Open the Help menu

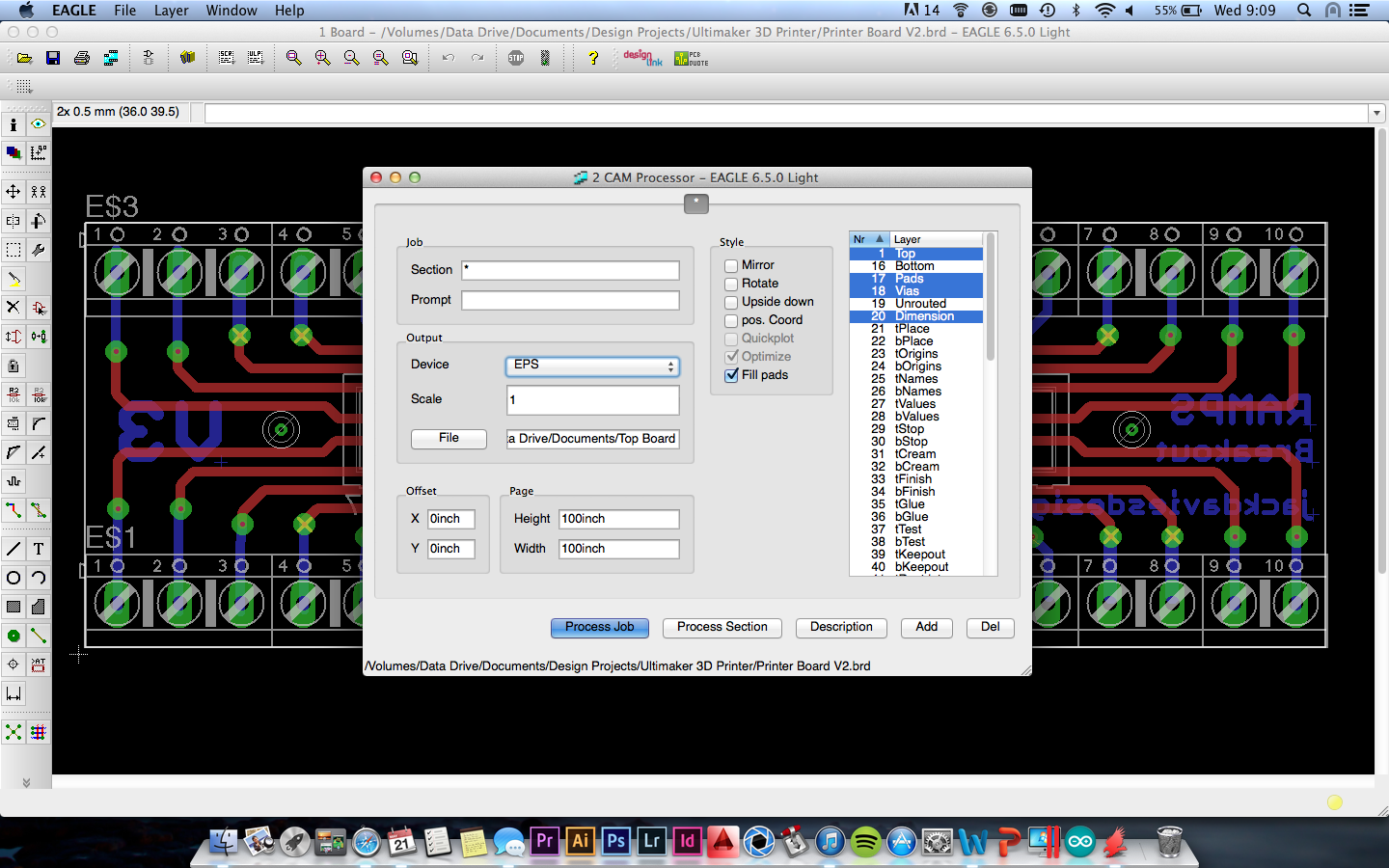(289, 11)
